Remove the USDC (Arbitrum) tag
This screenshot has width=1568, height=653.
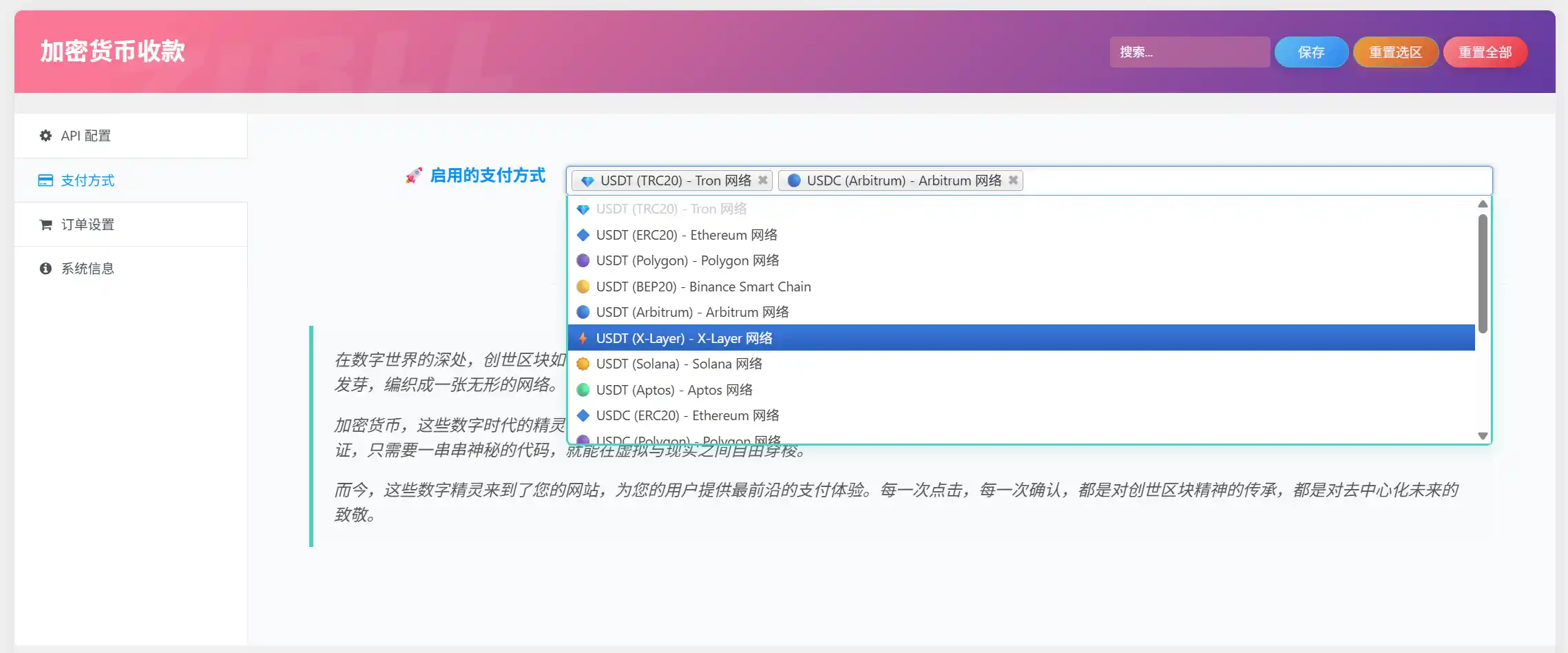[x=1013, y=180]
